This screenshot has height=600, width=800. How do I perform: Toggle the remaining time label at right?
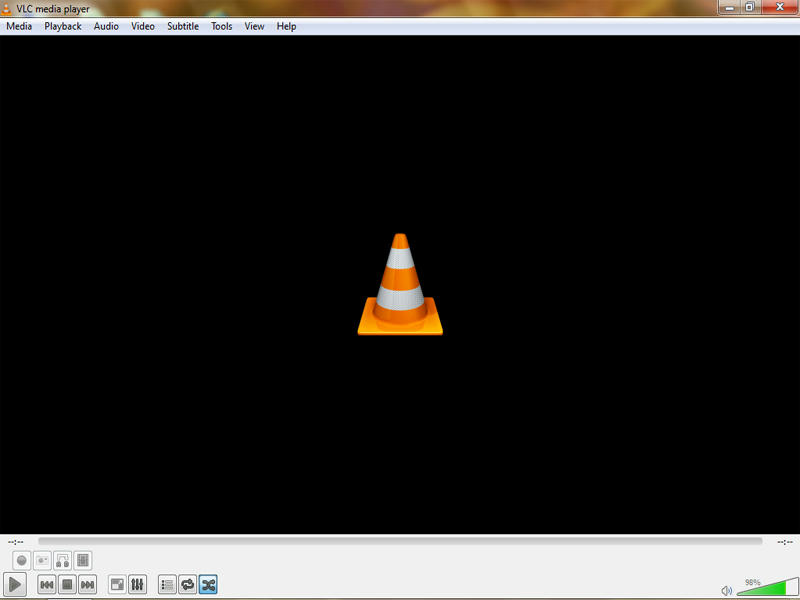[785, 542]
